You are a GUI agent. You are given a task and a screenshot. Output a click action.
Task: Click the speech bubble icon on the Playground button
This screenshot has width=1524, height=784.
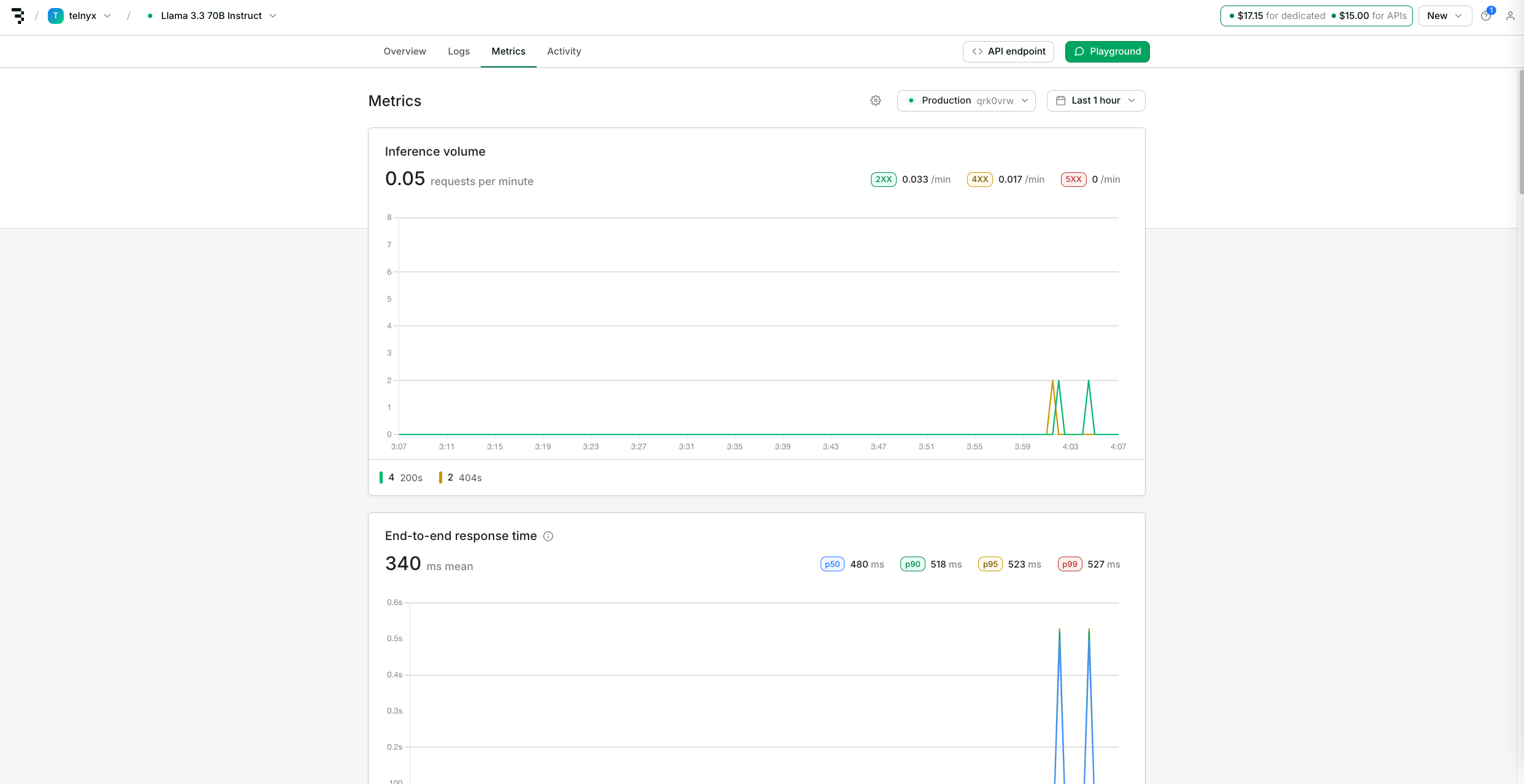tap(1080, 51)
